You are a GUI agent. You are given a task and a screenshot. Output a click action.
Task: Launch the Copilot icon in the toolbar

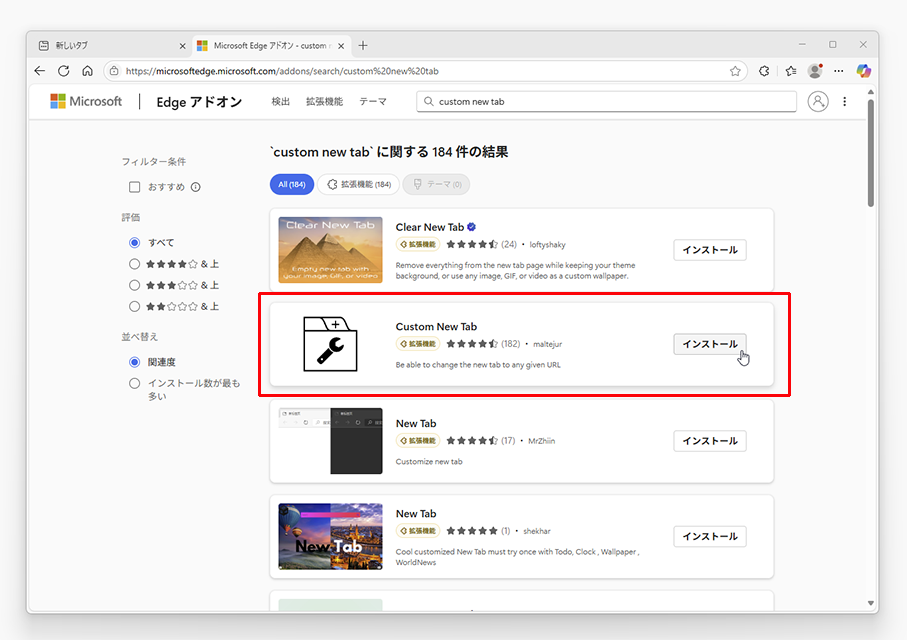pos(864,71)
